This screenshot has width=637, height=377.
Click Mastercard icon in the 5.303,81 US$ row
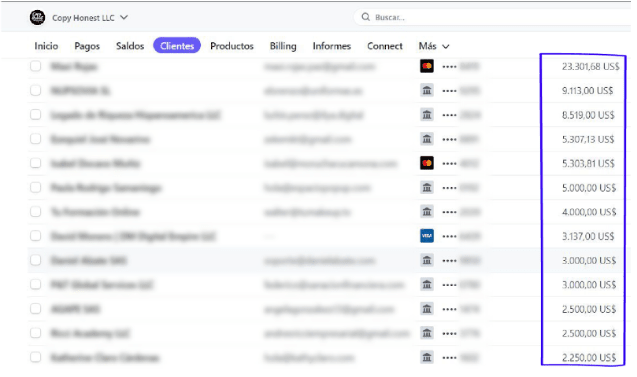(427, 163)
